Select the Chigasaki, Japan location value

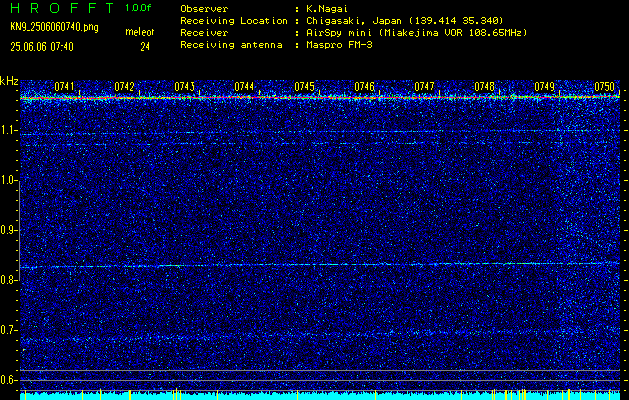pos(403,21)
